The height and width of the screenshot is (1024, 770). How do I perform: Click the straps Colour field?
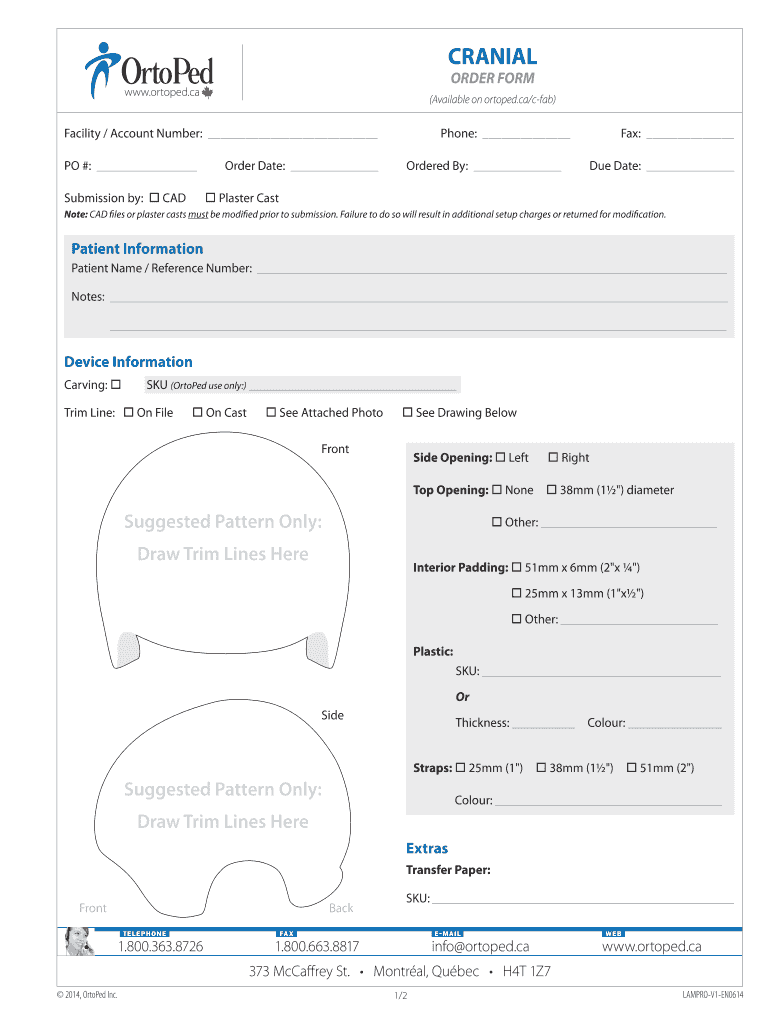click(x=608, y=800)
